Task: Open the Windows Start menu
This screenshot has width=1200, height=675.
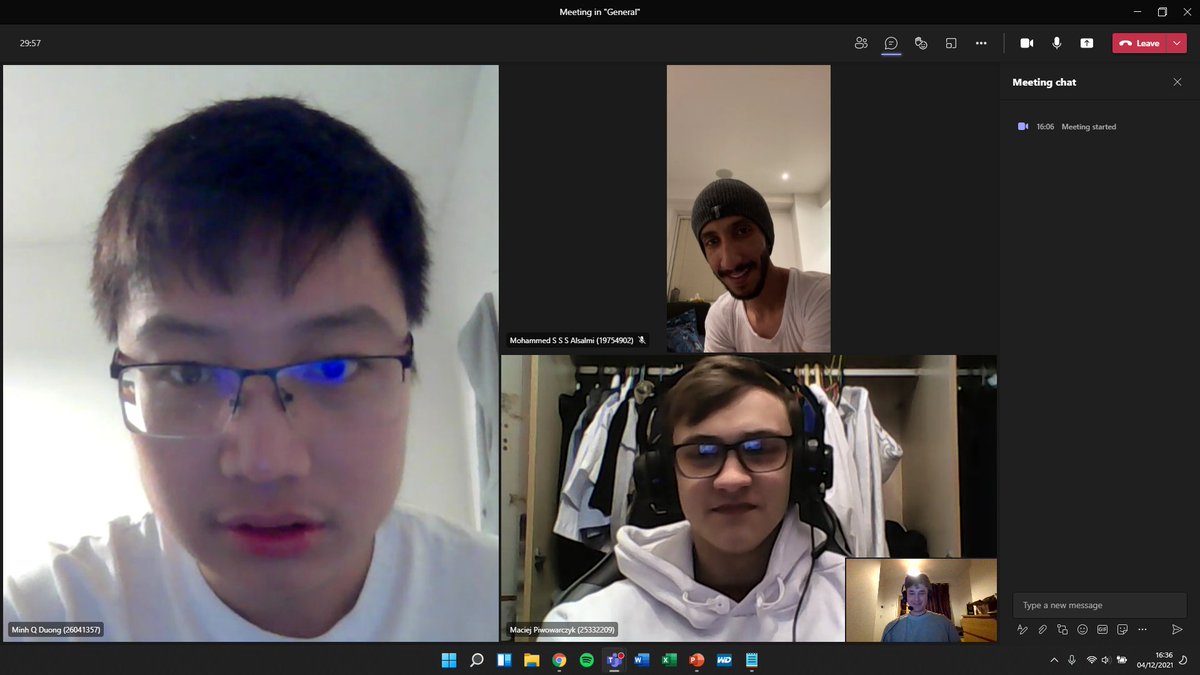Action: coord(449,660)
